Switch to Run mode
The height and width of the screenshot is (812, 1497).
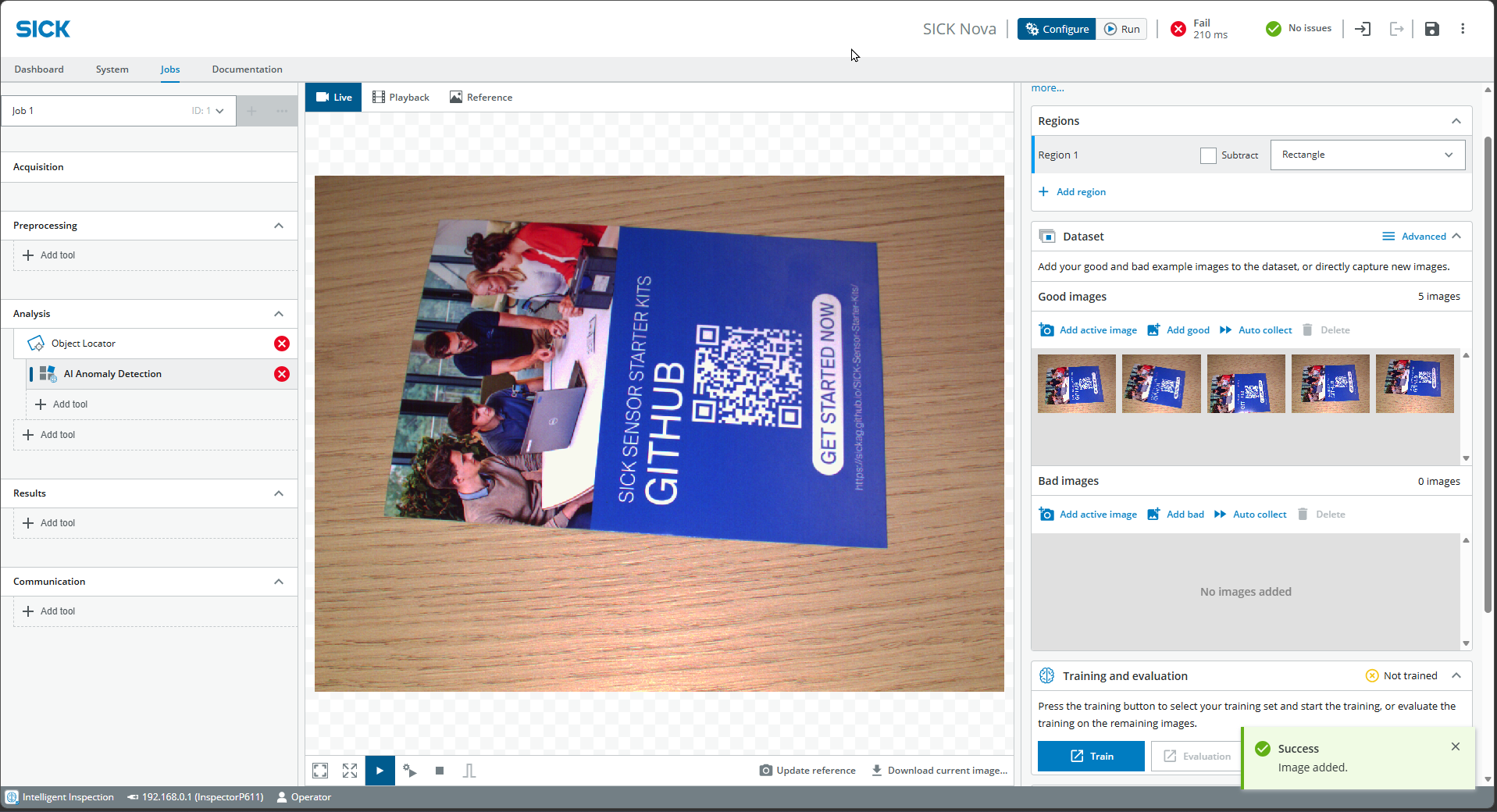1121,29
